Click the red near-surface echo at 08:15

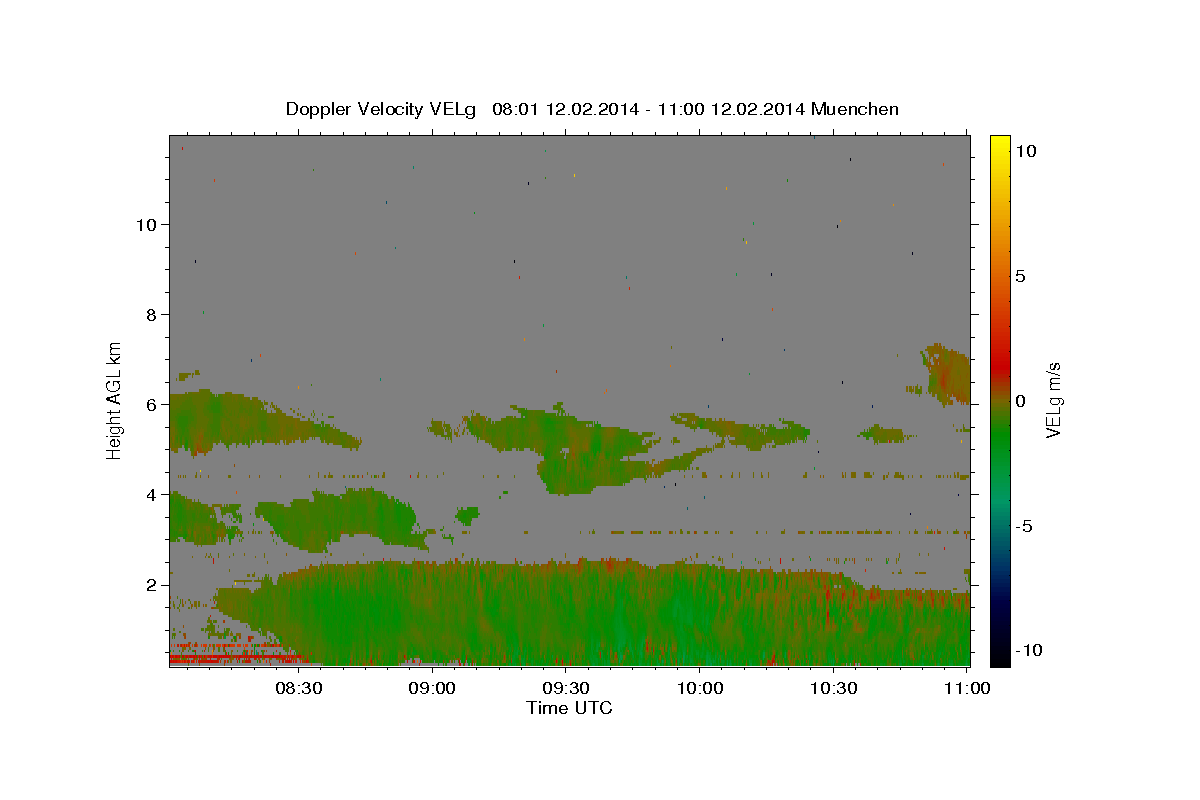coord(236,659)
